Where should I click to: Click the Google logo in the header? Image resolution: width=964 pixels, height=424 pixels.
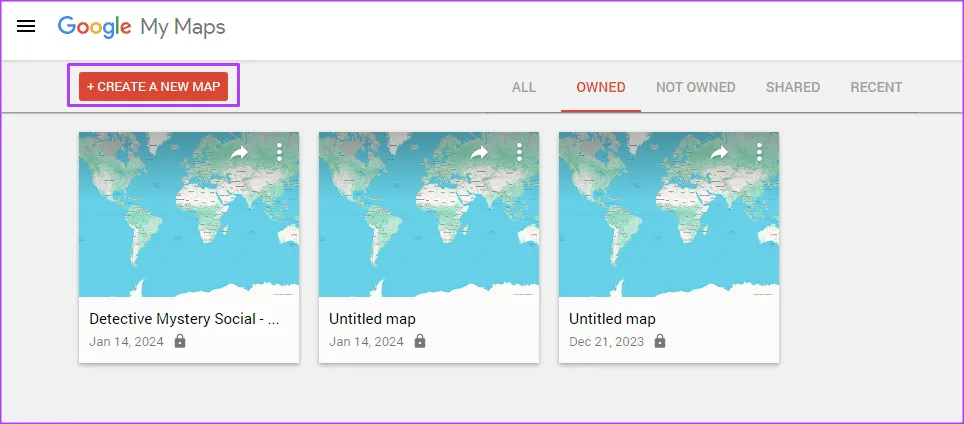pos(95,27)
